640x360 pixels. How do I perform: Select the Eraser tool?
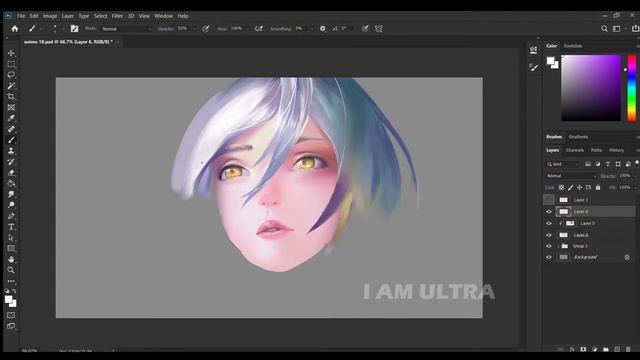11,173
